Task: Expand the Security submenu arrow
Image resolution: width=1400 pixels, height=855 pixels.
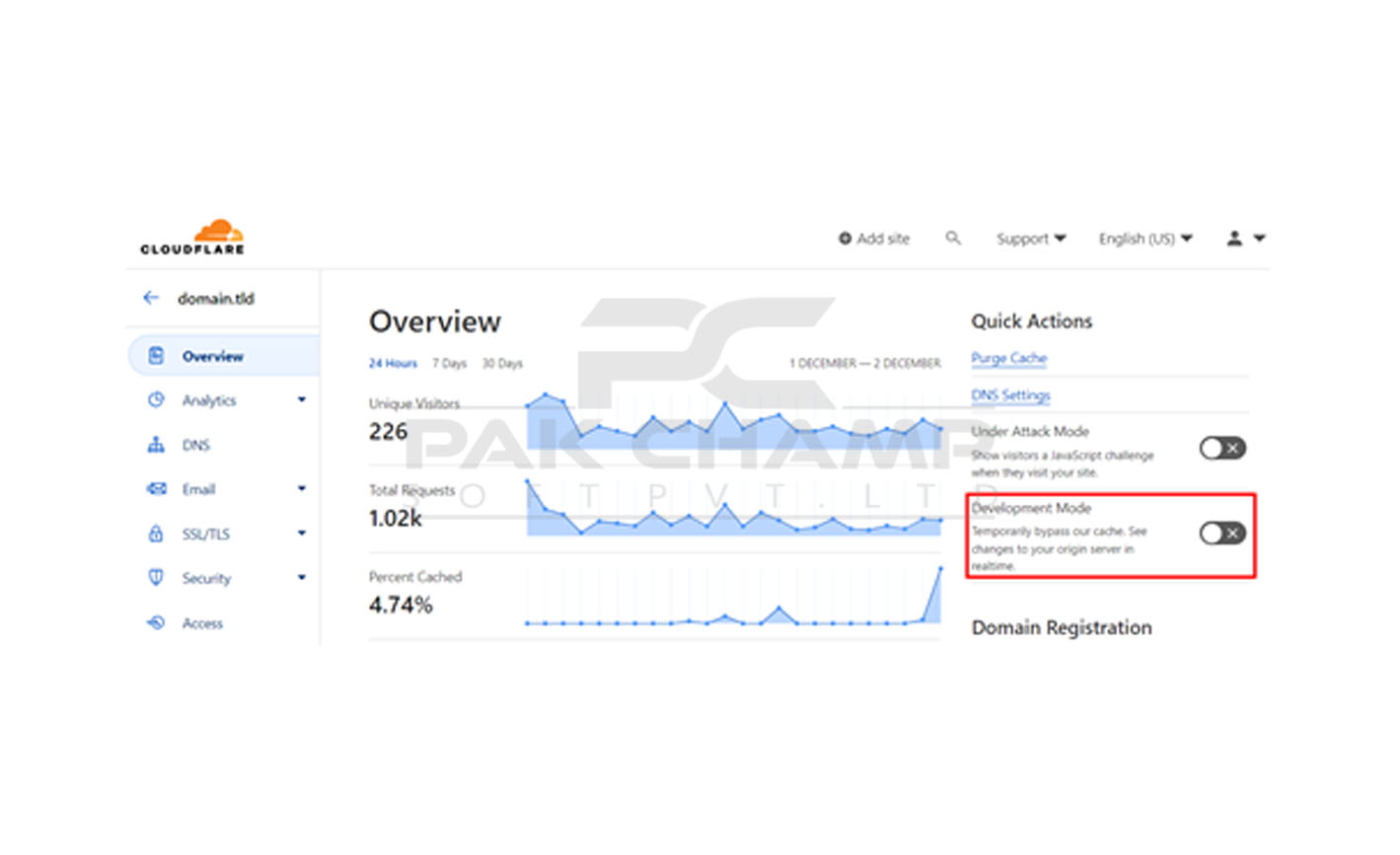Action: (x=302, y=577)
